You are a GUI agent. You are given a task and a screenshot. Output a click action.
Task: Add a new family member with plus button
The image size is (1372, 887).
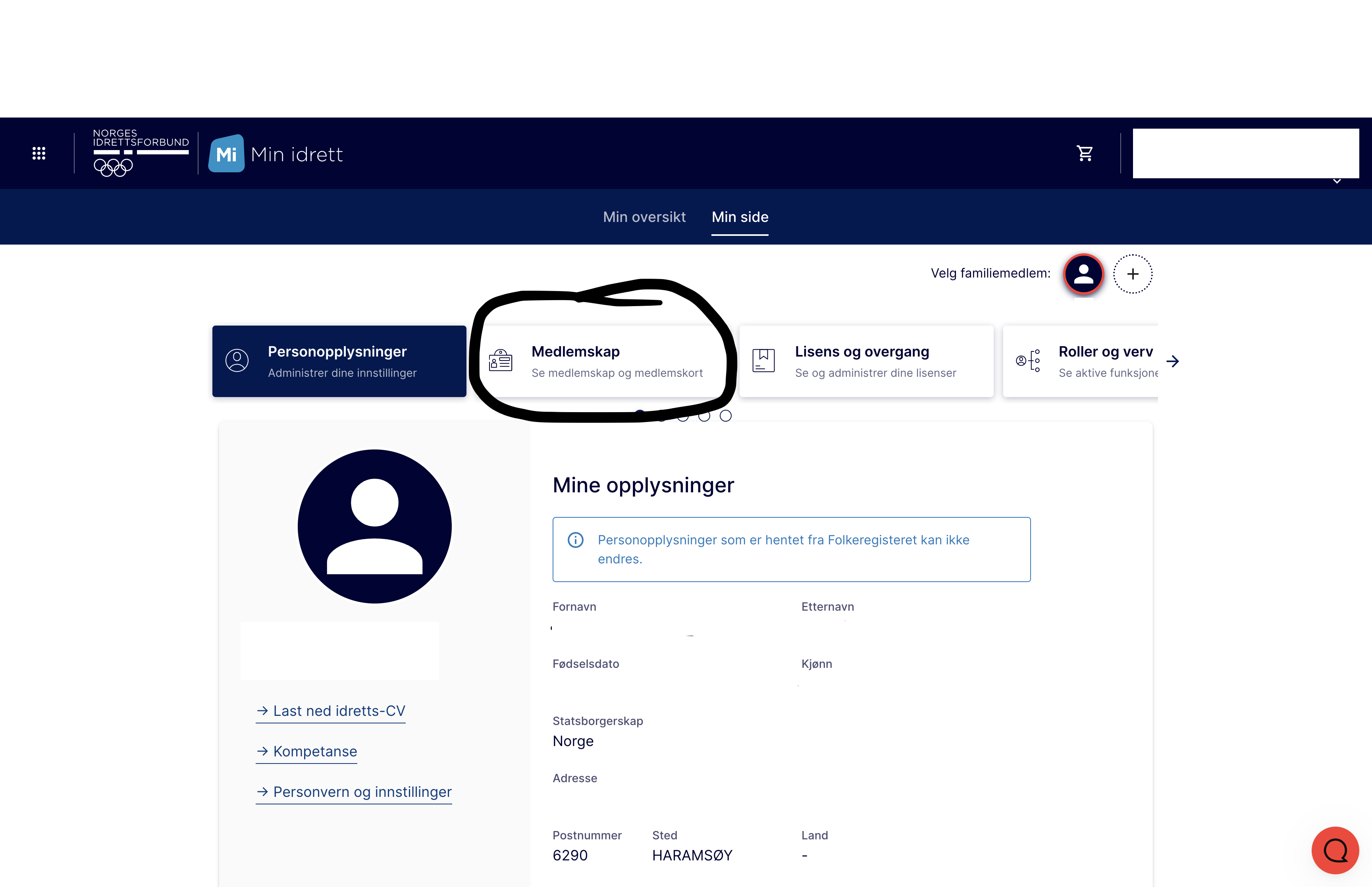[x=1133, y=274]
